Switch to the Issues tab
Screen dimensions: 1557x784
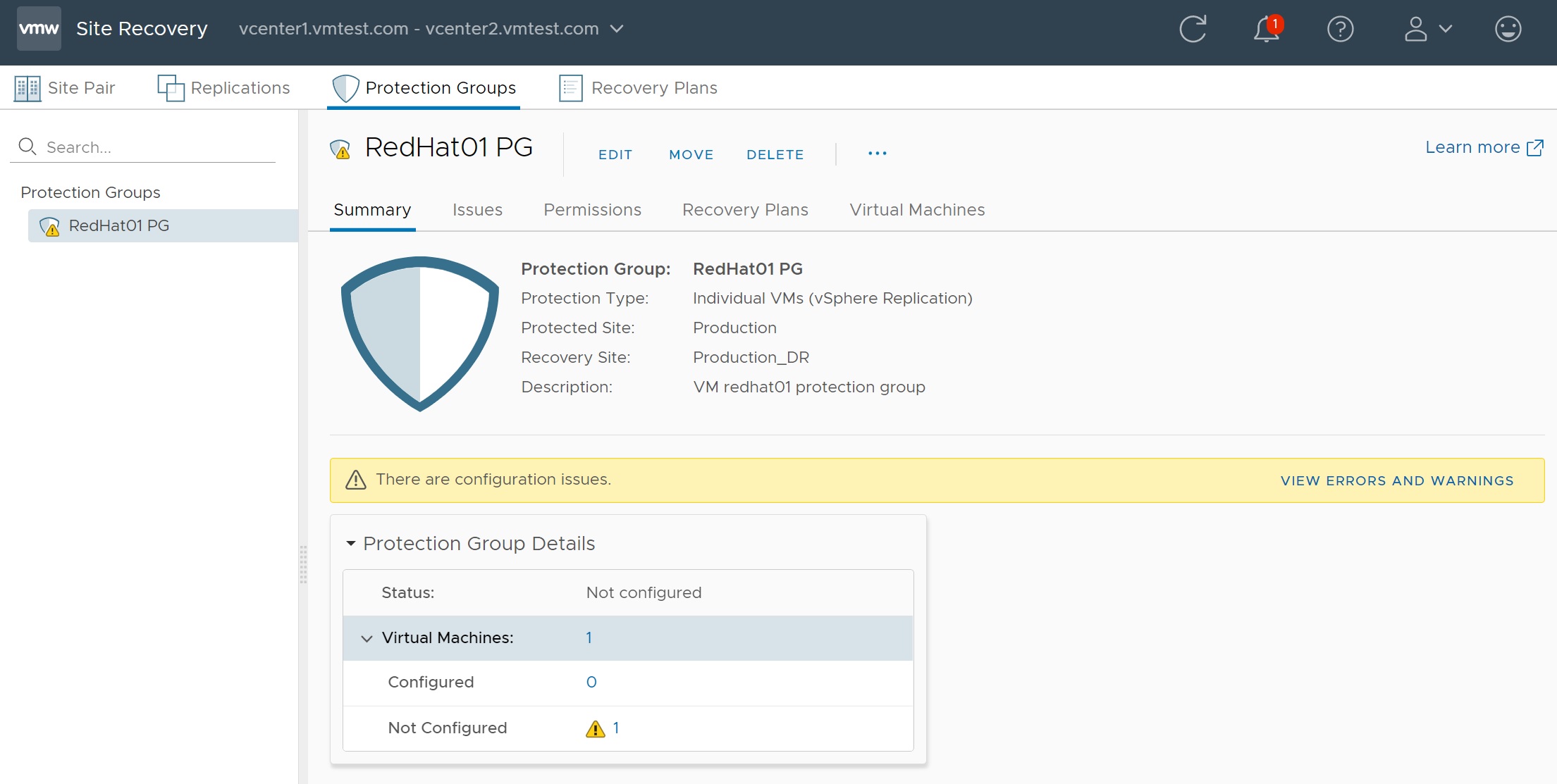click(x=477, y=210)
